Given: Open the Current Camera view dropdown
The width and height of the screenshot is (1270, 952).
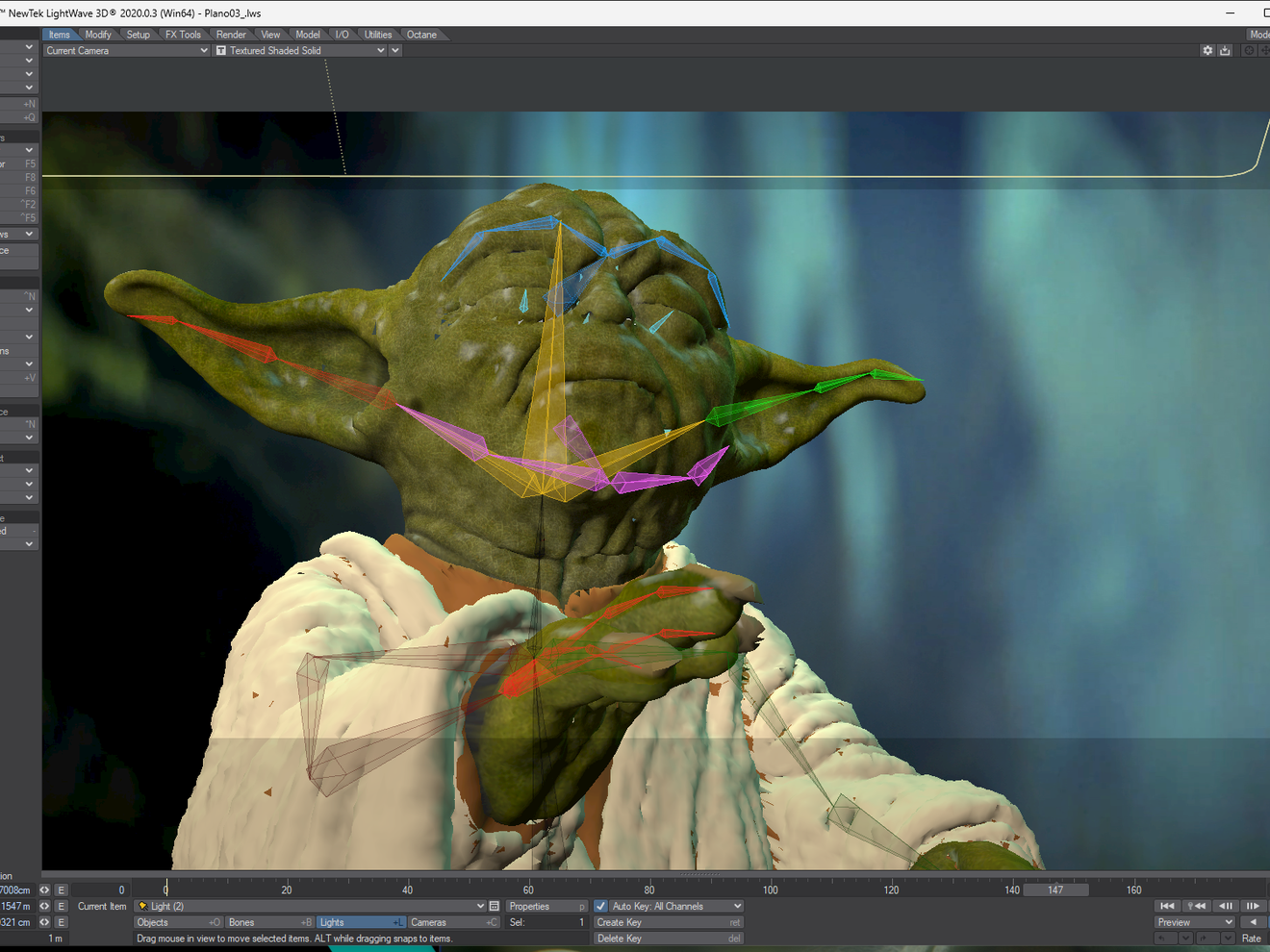Looking at the screenshot, I should [x=126, y=51].
